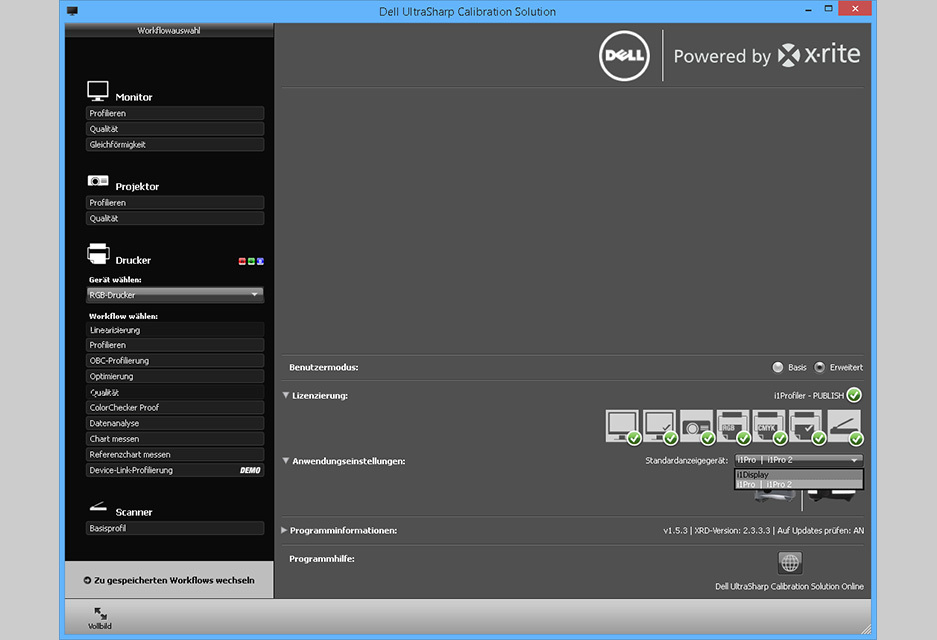Screen dimensions: 937x640
Task: Click the window resize grip corner
Action: click(x=865, y=628)
